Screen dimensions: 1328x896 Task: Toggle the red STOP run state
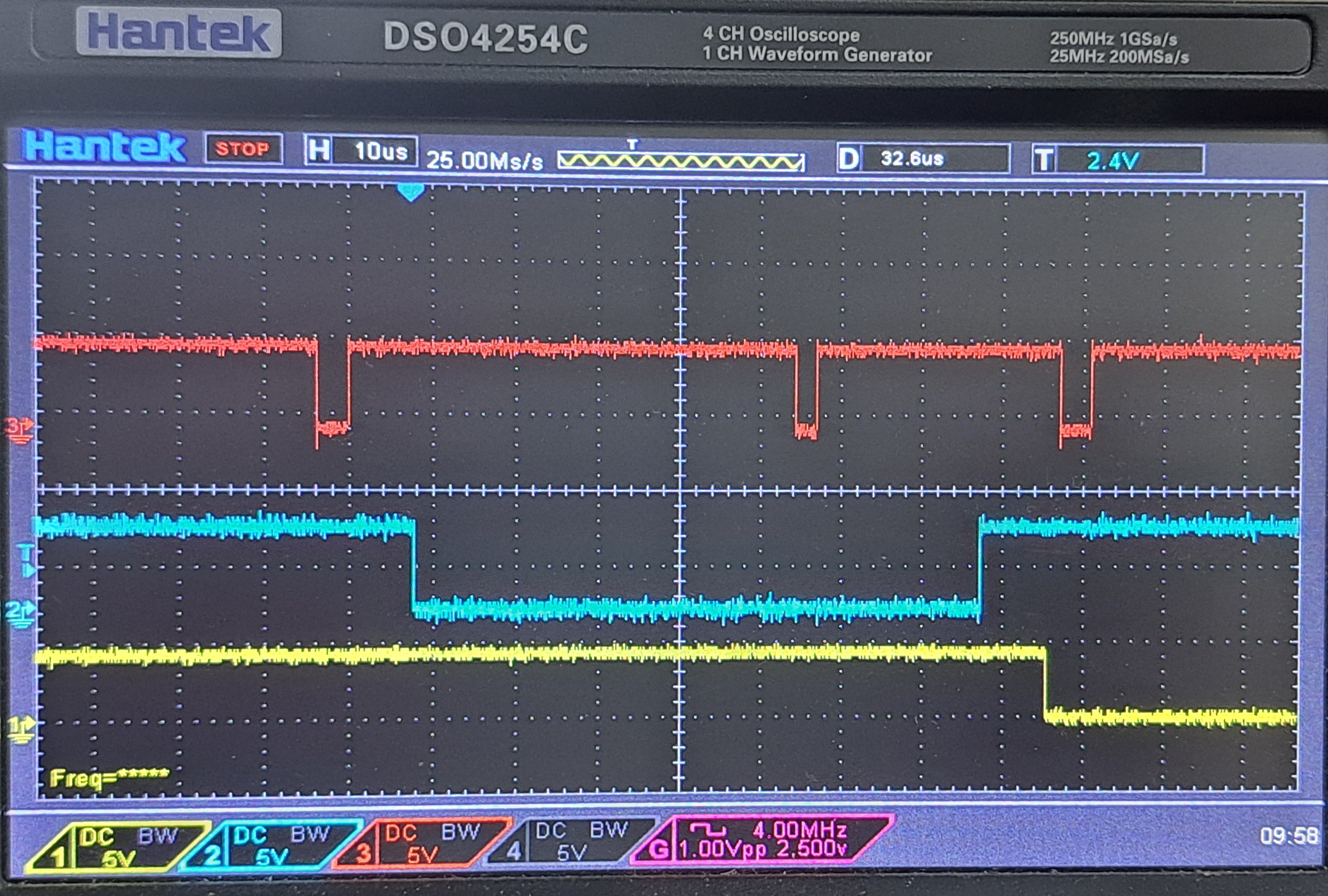[243, 149]
